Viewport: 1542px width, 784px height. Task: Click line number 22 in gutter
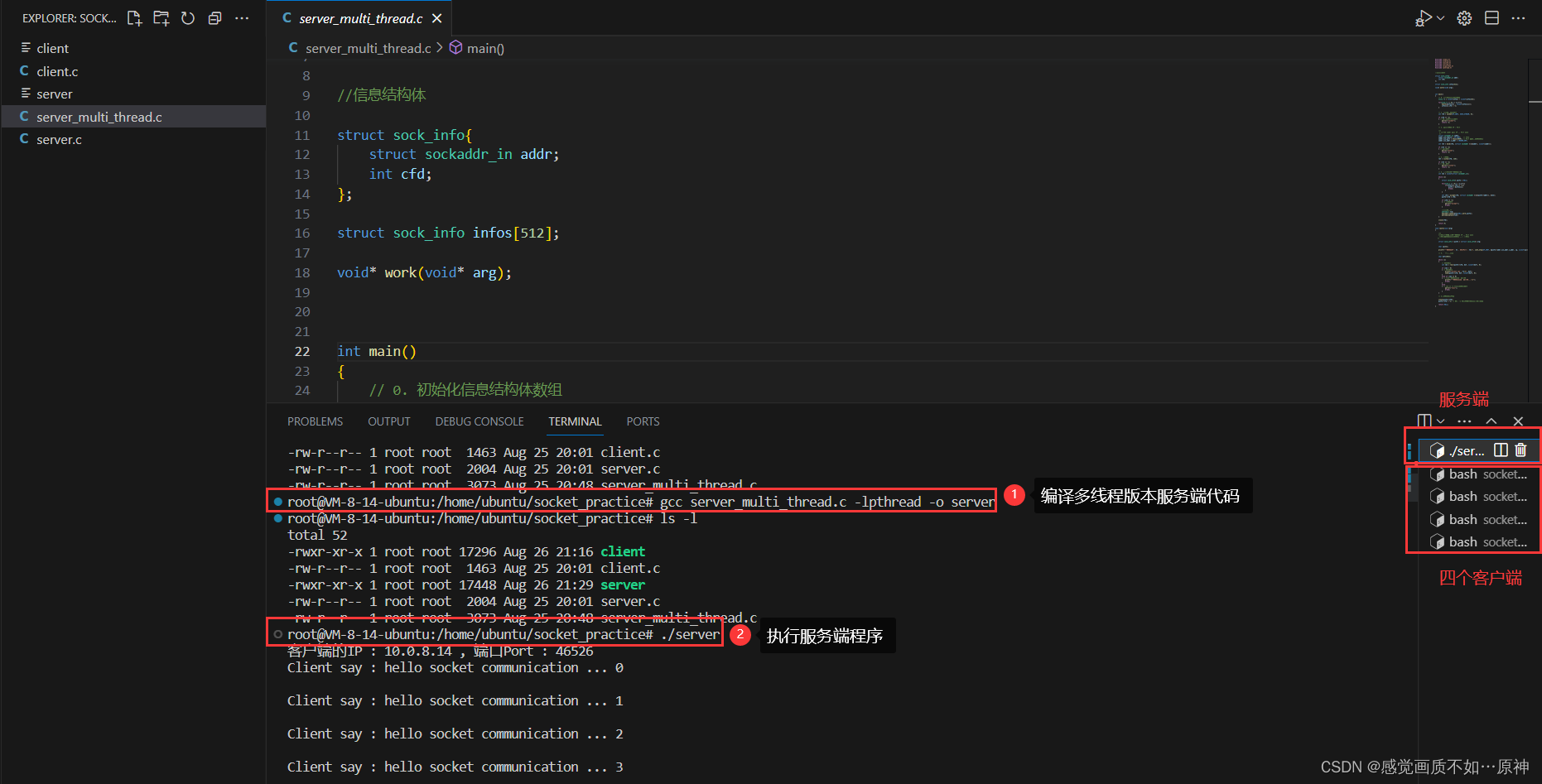[302, 351]
